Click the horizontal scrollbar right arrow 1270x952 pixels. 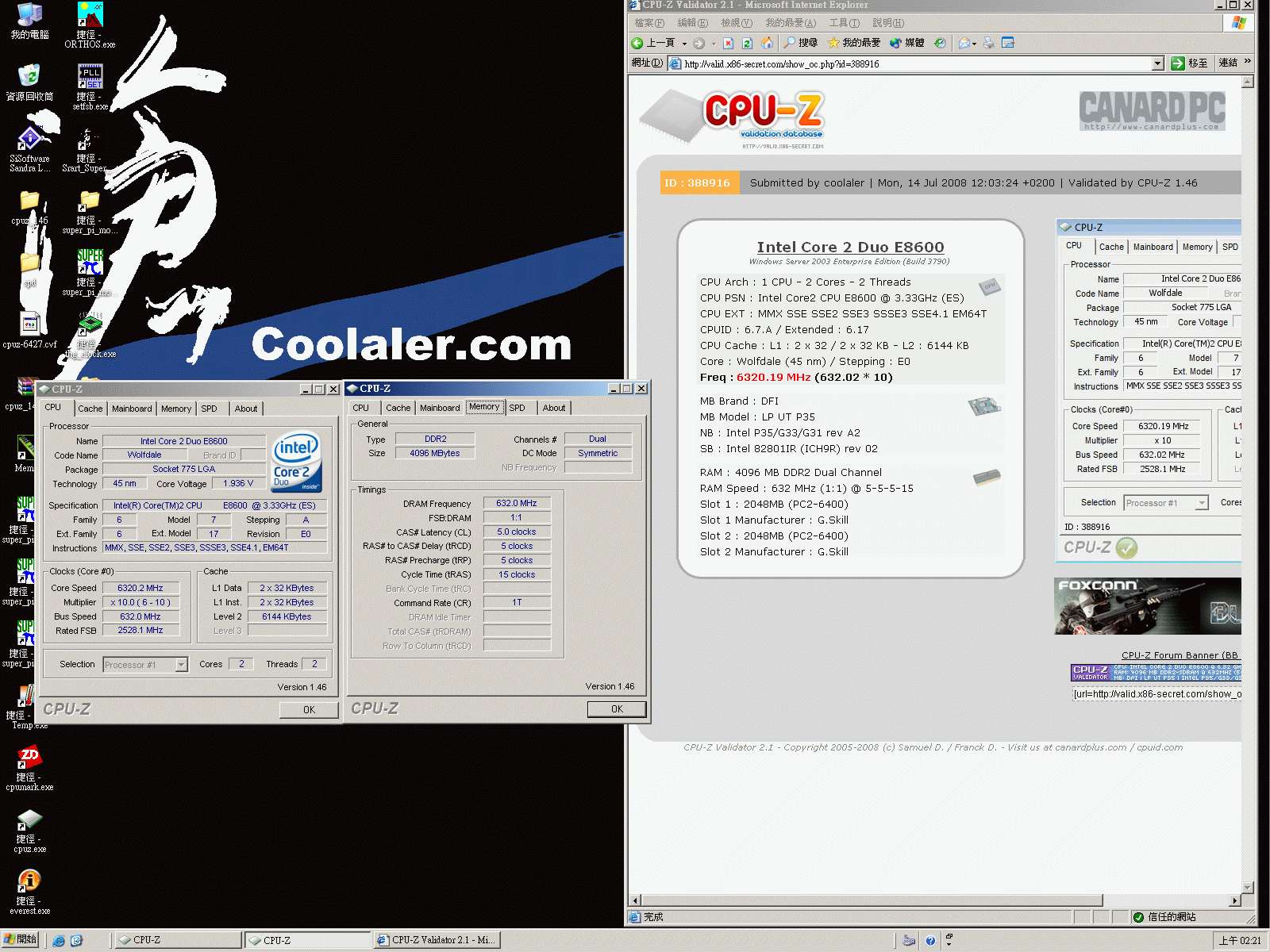click(1234, 900)
